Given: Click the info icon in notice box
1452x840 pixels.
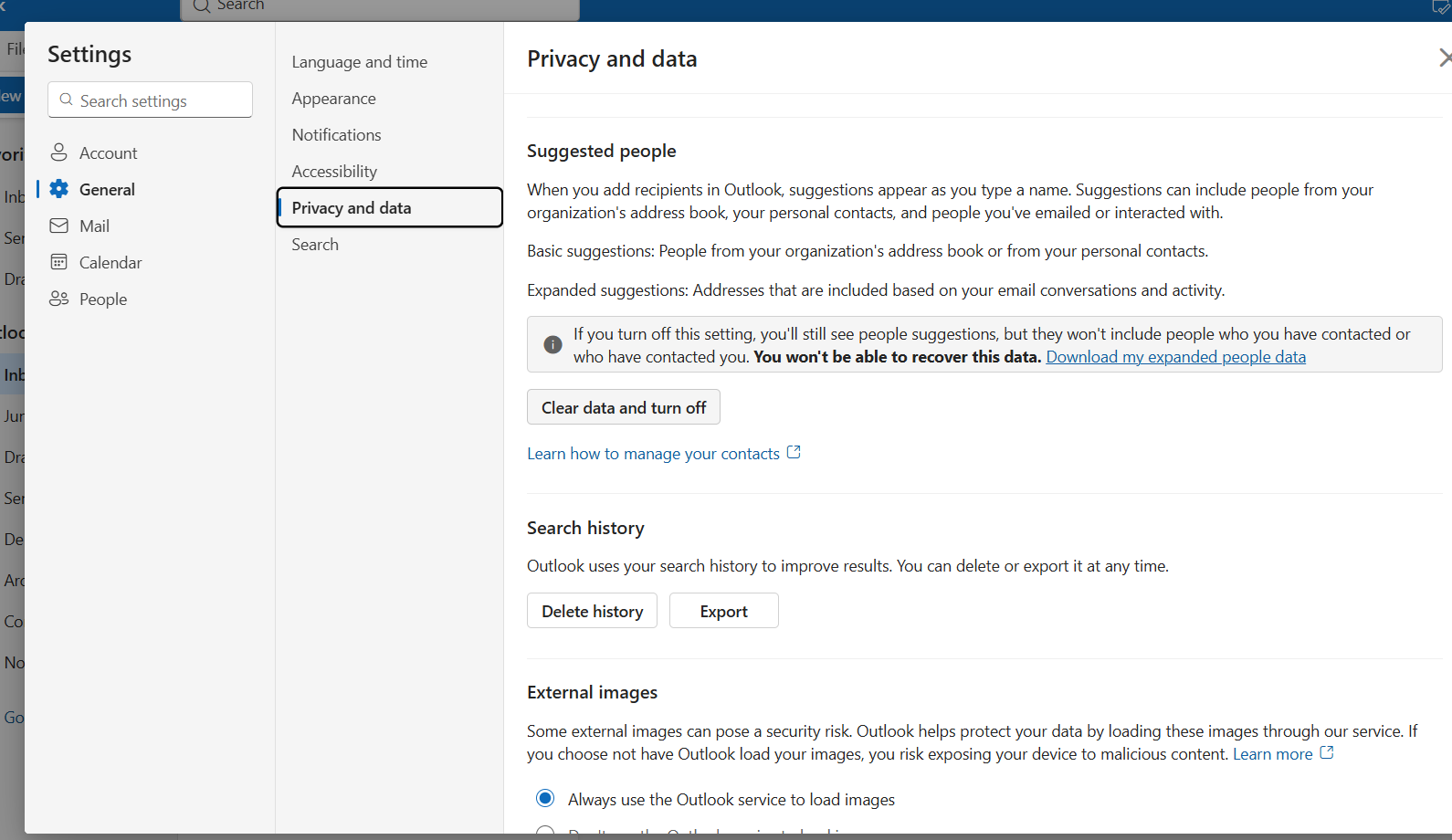Looking at the screenshot, I should [552, 345].
